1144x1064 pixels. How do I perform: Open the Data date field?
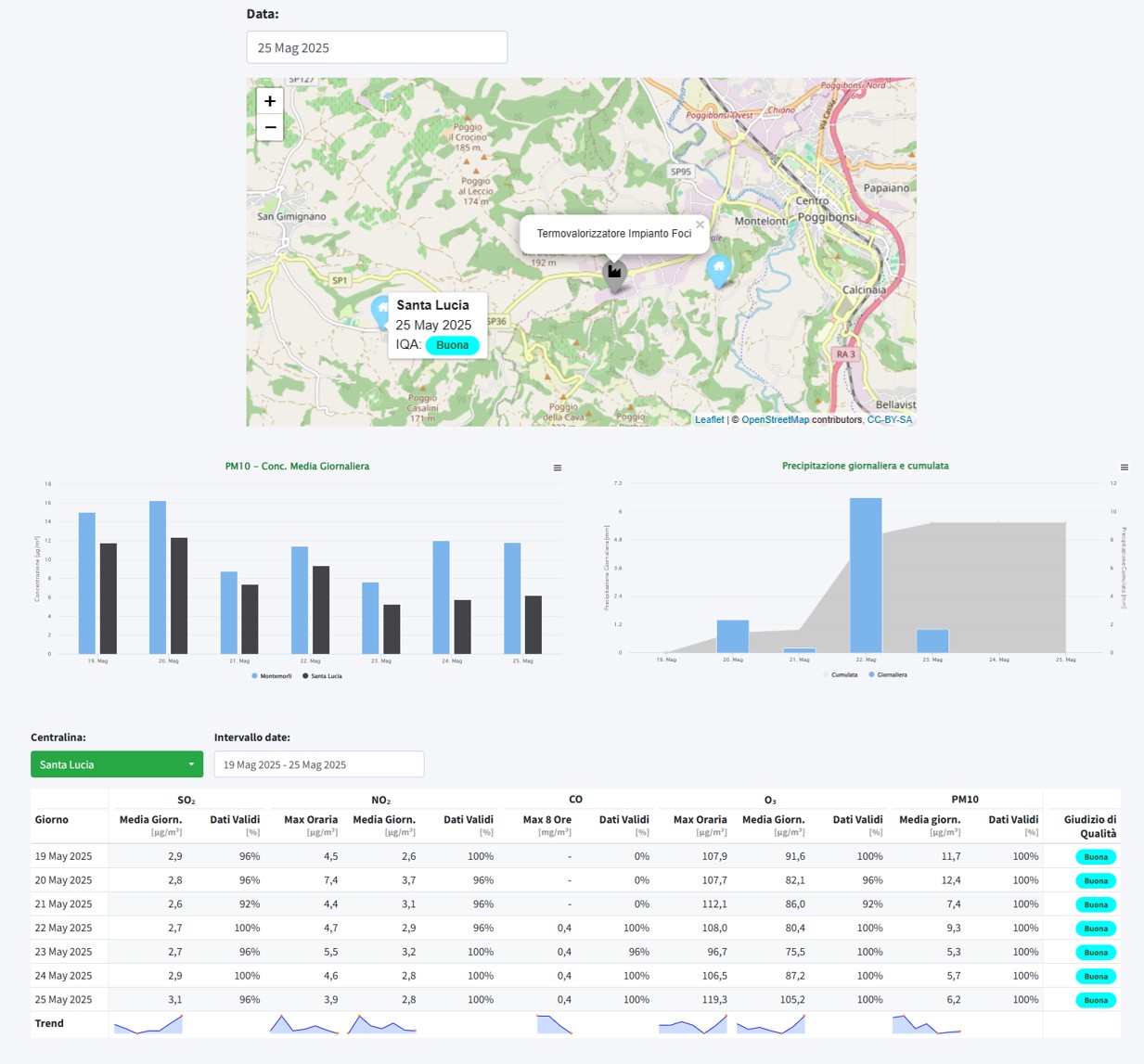[x=377, y=47]
